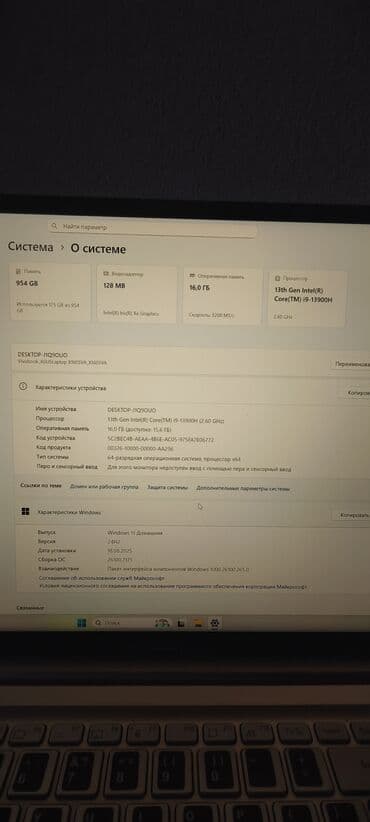Copy Windows specifications with 'Копировать' button
Viewport: 370px width, 822px height.
coord(352,516)
